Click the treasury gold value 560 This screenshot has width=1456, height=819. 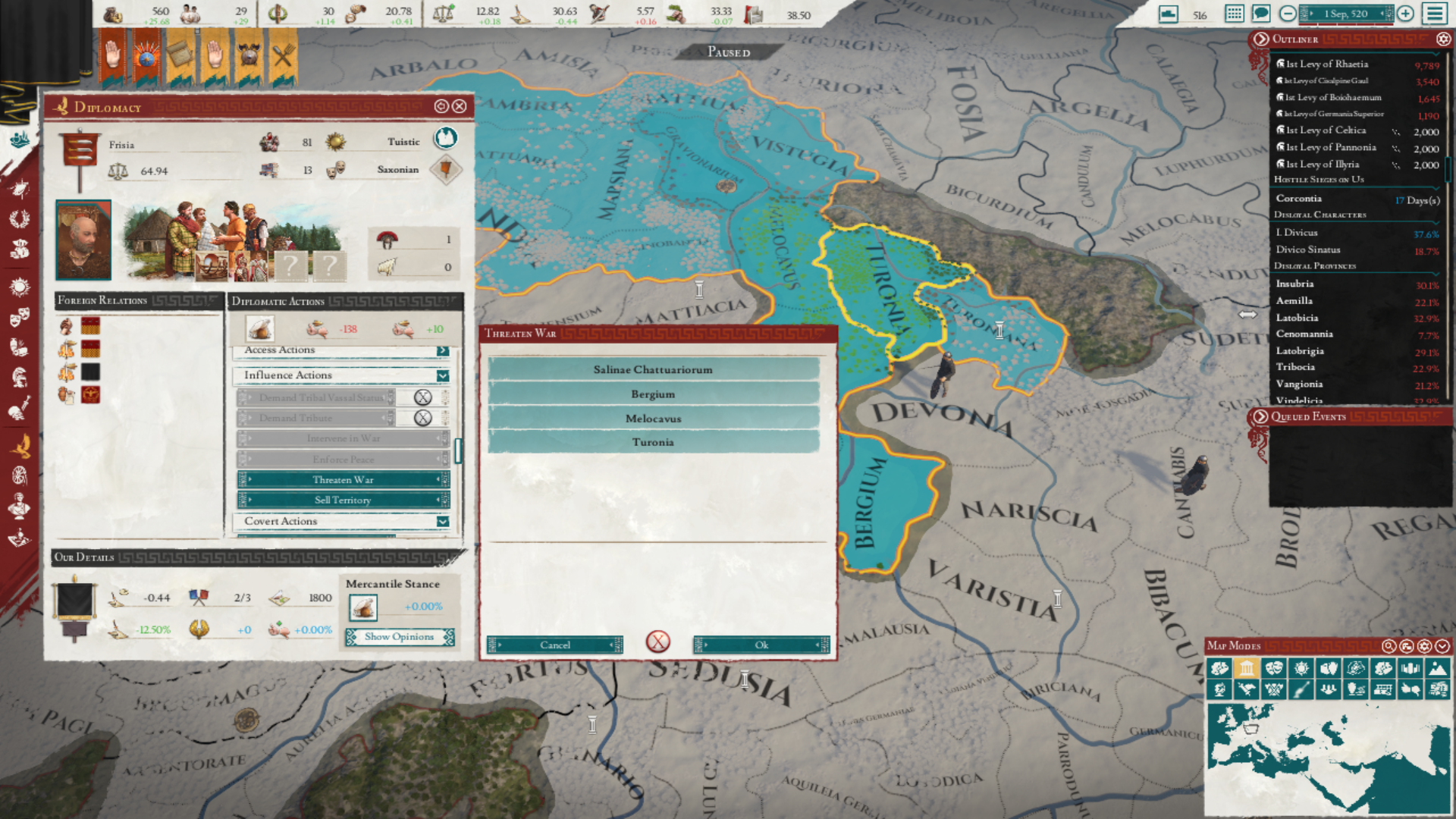point(160,11)
